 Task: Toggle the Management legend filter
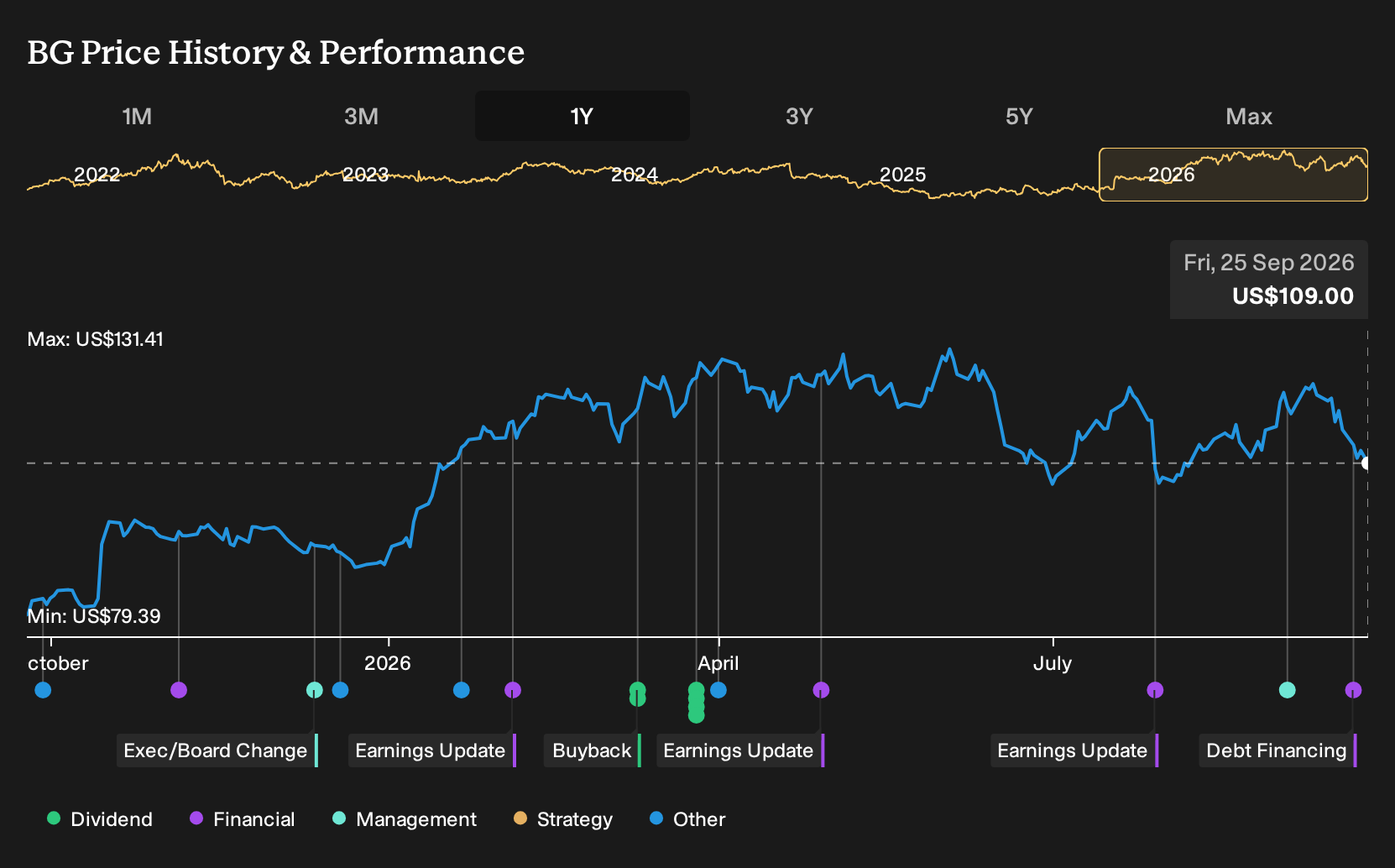click(x=405, y=819)
